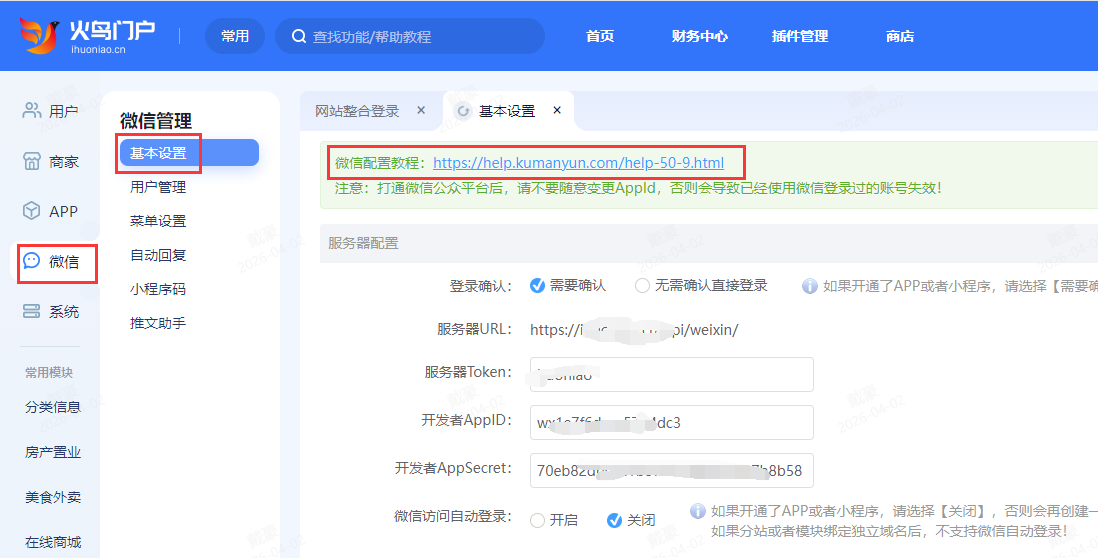Screen dimensions: 1098x558
Task: Open 推文助手 in 微信管理 menu
Action: click(x=158, y=323)
